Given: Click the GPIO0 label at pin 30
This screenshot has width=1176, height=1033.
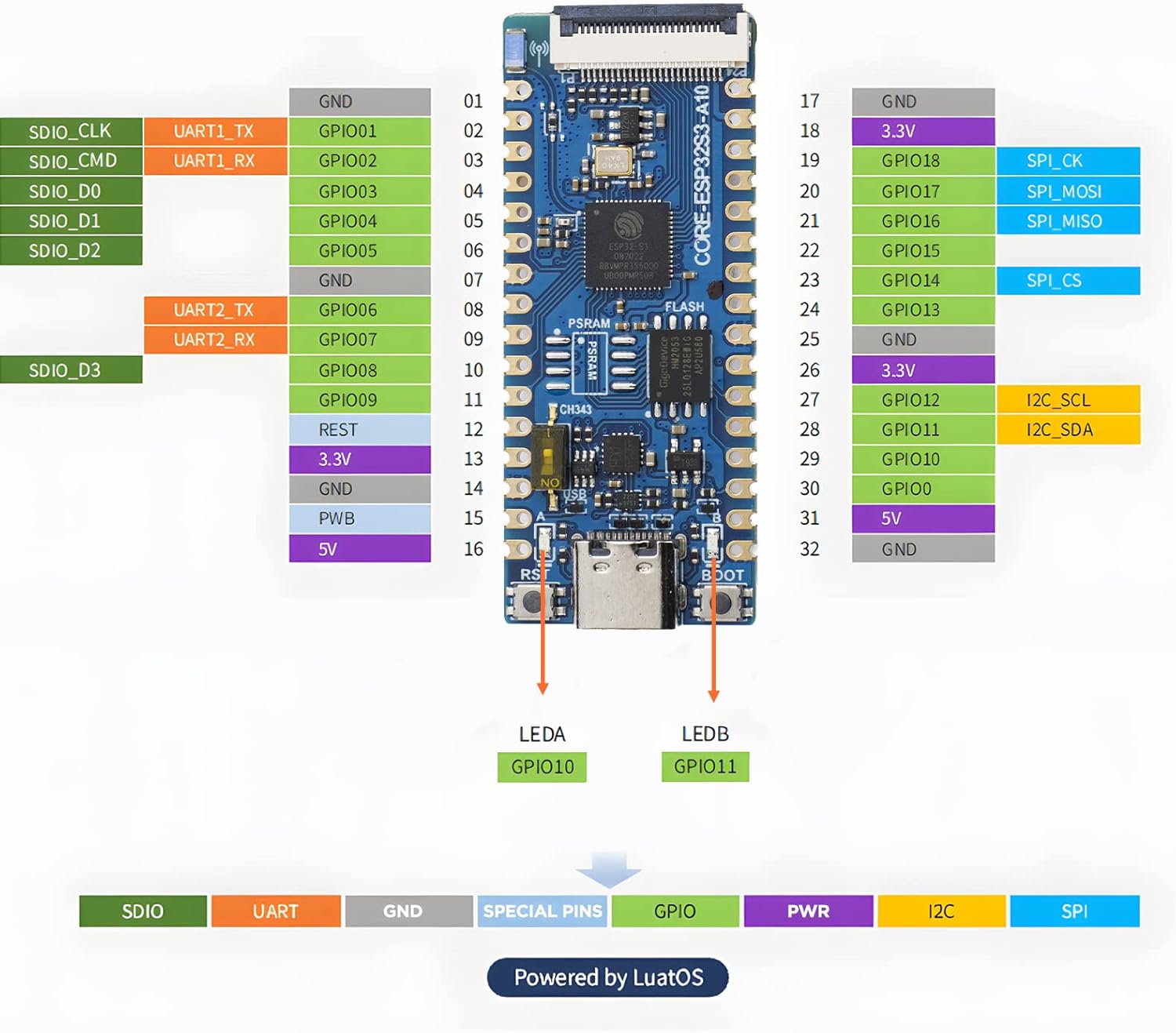Looking at the screenshot, I should (924, 489).
